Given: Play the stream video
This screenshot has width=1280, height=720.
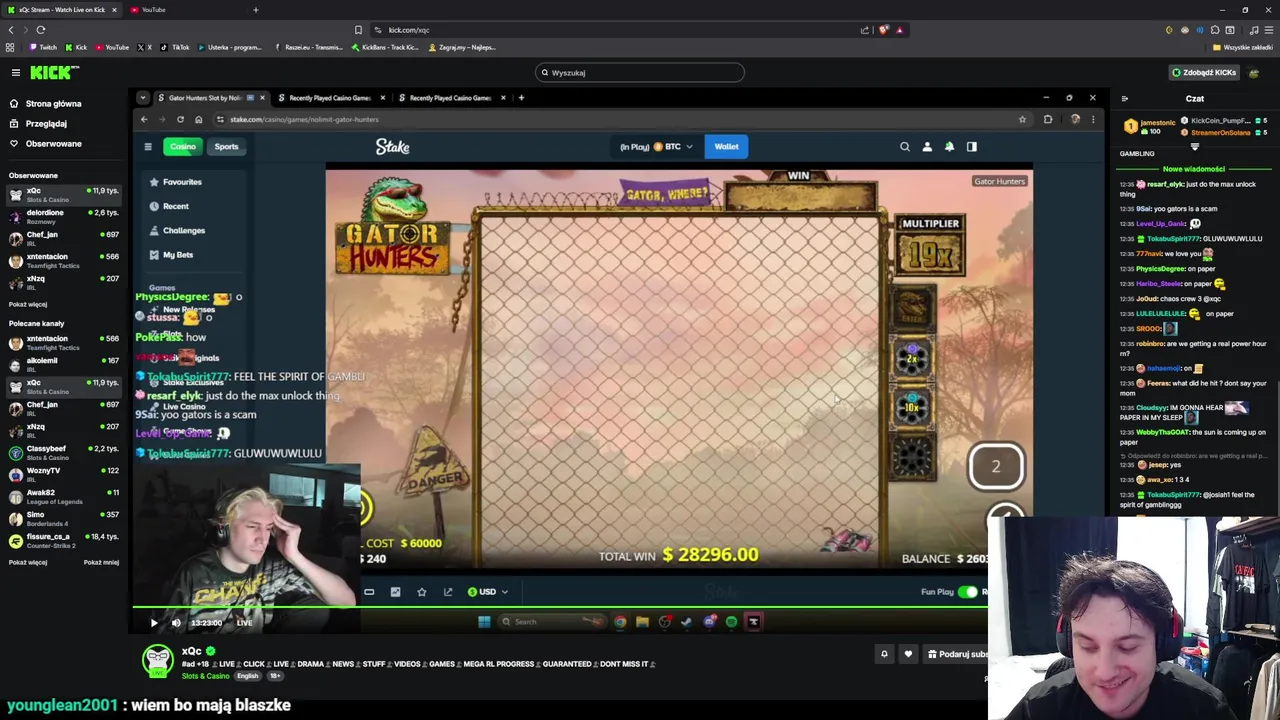Looking at the screenshot, I should [x=154, y=622].
